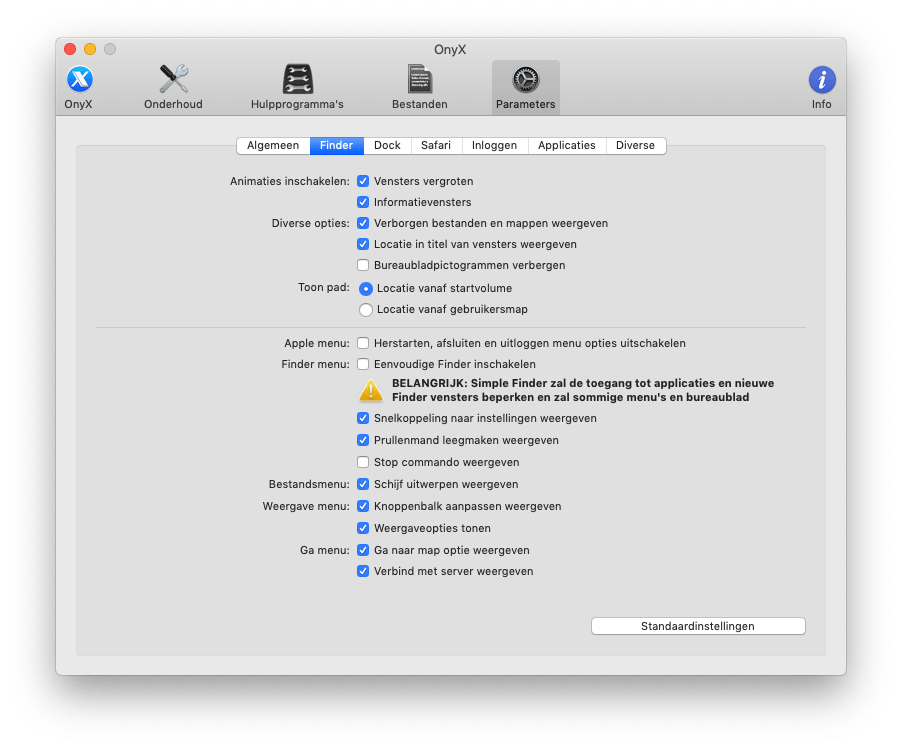The image size is (902, 749).
Task: Switch to the Diverse tab
Action: 636,146
